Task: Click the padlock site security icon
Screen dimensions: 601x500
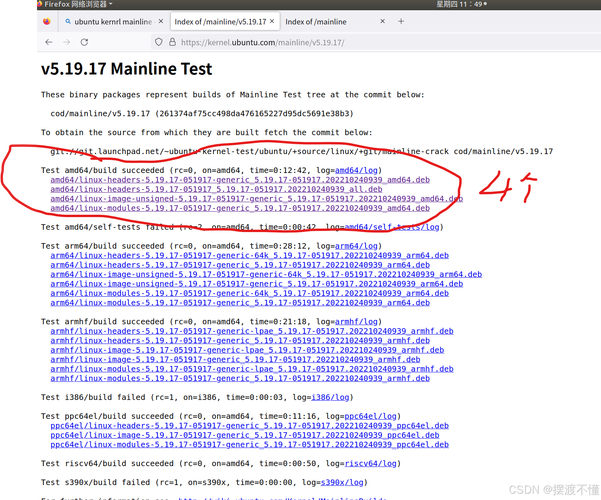Action: (x=172, y=42)
